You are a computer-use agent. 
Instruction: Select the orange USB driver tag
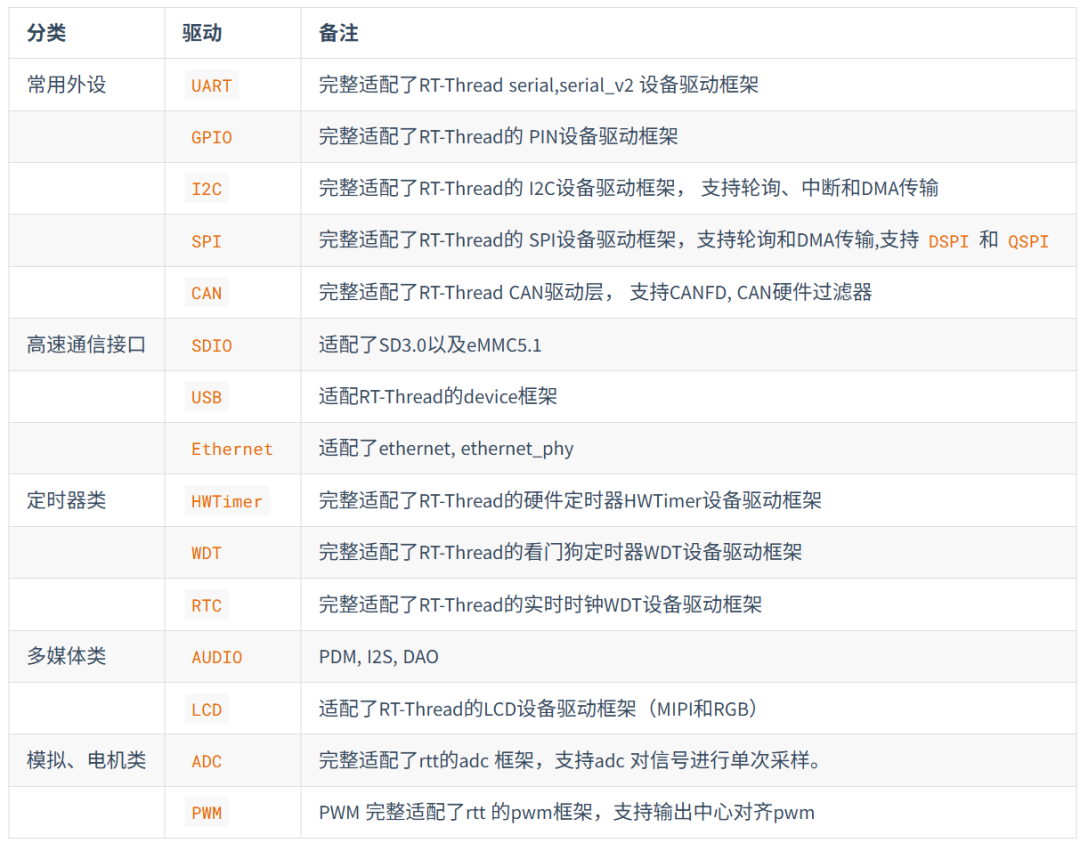(x=206, y=397)
